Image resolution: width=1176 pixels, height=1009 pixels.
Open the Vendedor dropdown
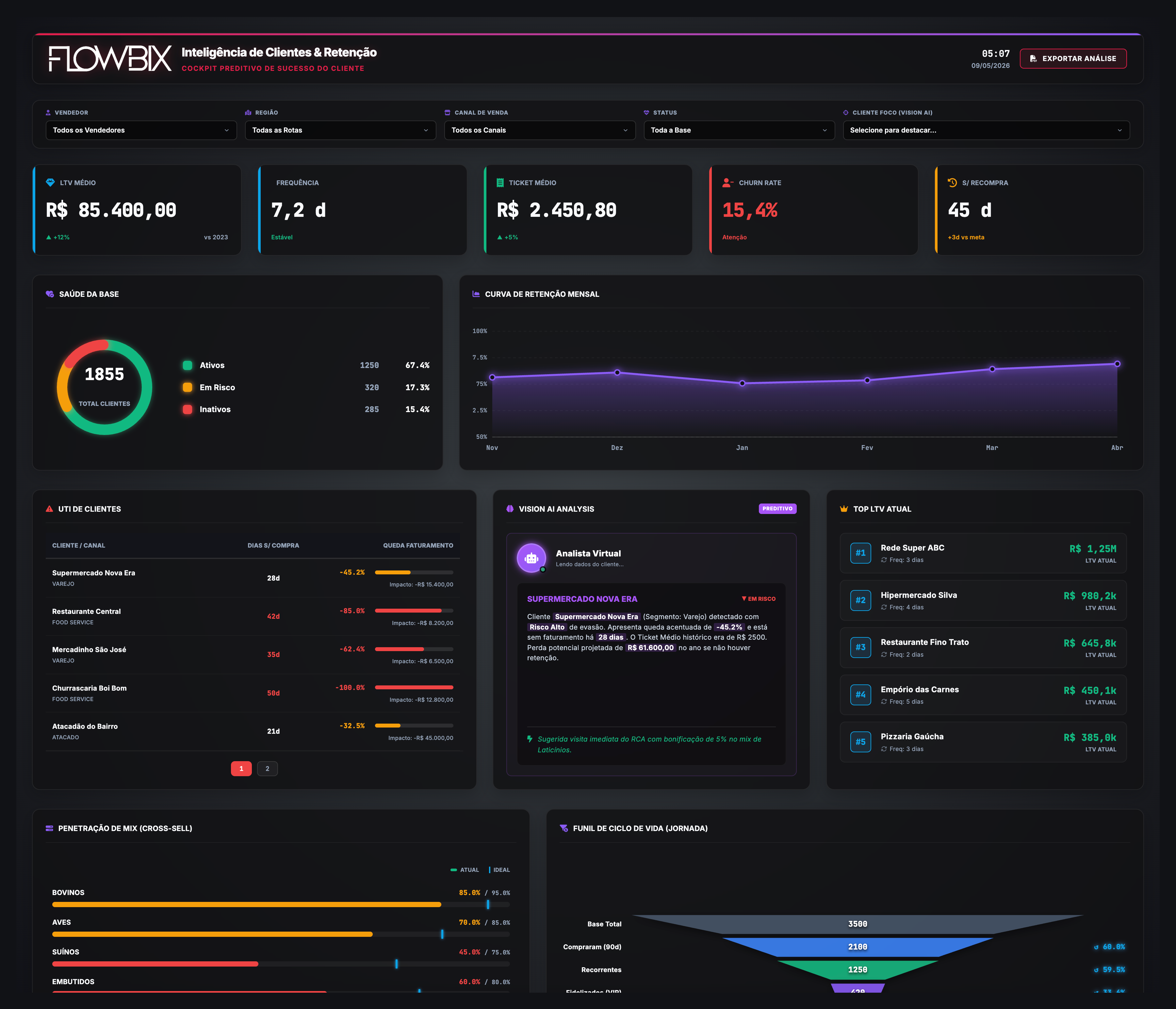click(141, 130)
